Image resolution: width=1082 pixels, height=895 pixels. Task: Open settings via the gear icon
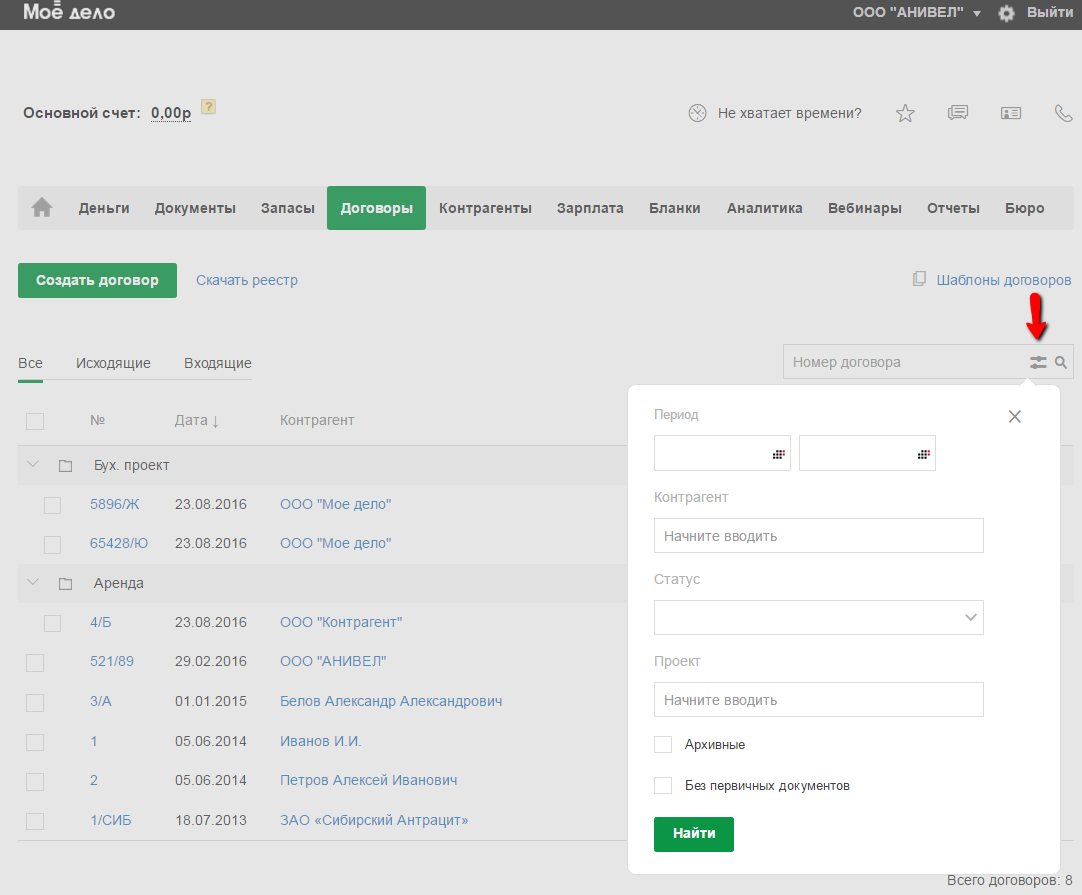point(1006,13)
